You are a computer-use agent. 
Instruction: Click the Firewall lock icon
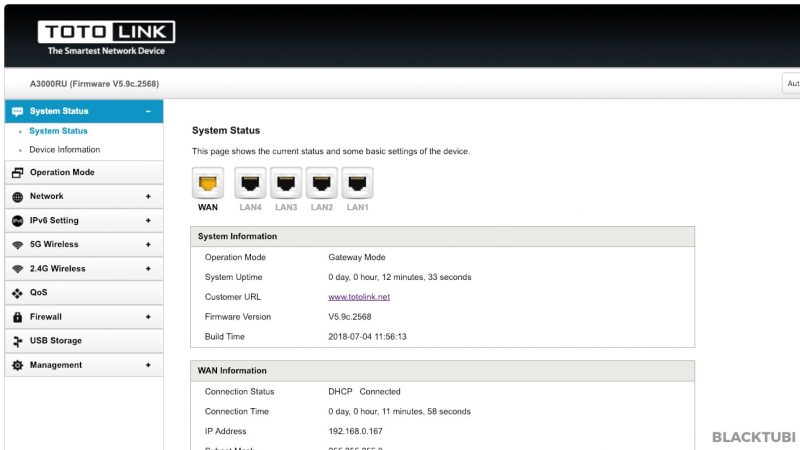[x=17, y=317]
